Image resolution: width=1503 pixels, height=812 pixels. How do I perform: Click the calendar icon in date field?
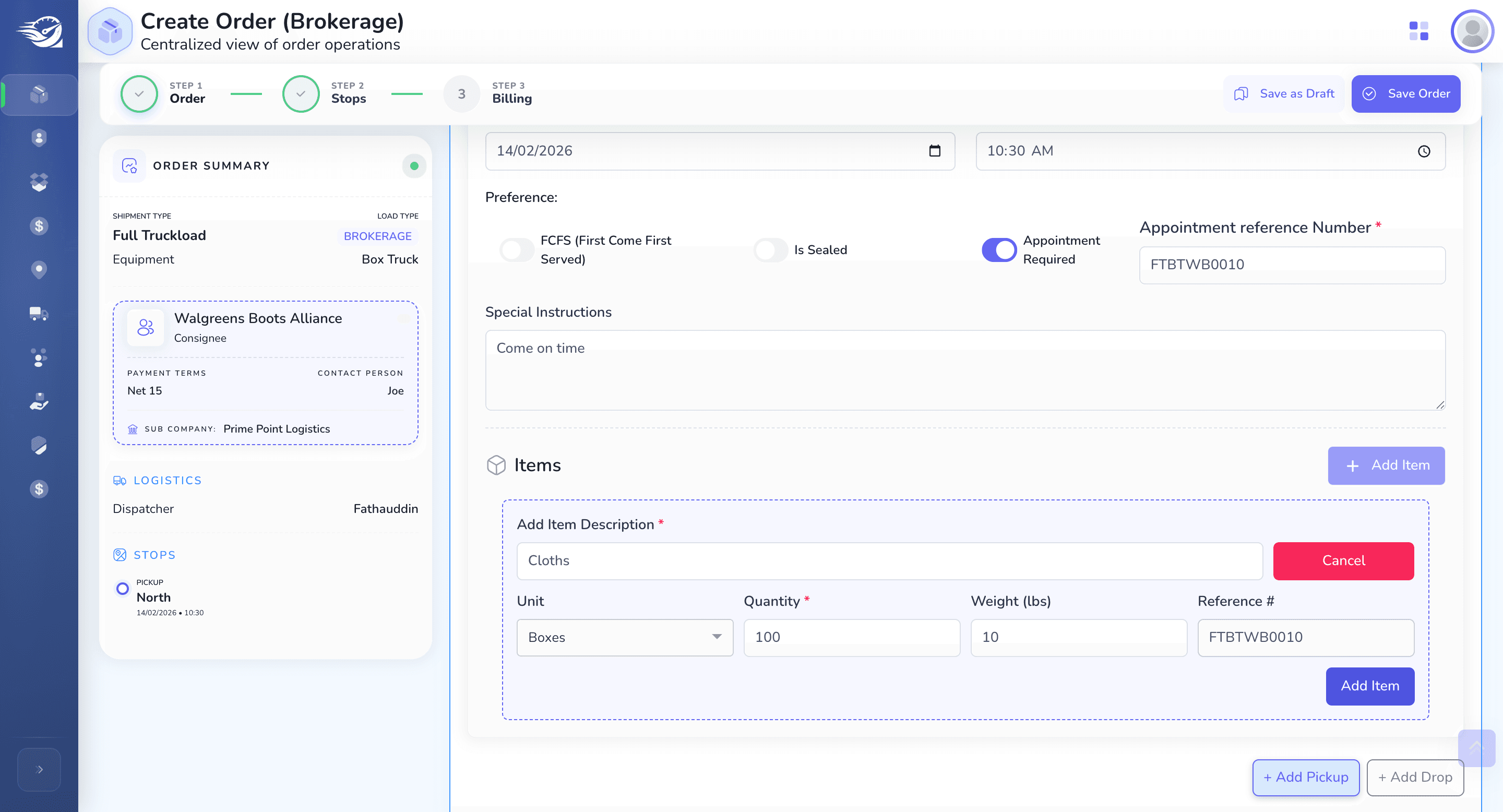tap(935, 151)
